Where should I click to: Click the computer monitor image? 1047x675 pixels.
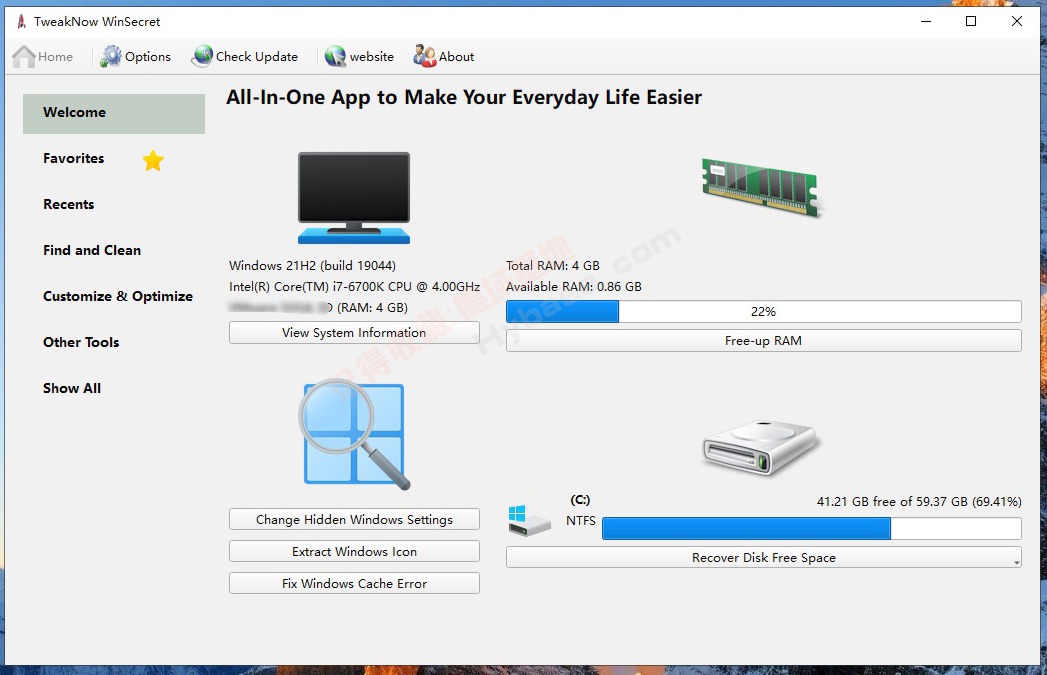(x=354, y=198)
